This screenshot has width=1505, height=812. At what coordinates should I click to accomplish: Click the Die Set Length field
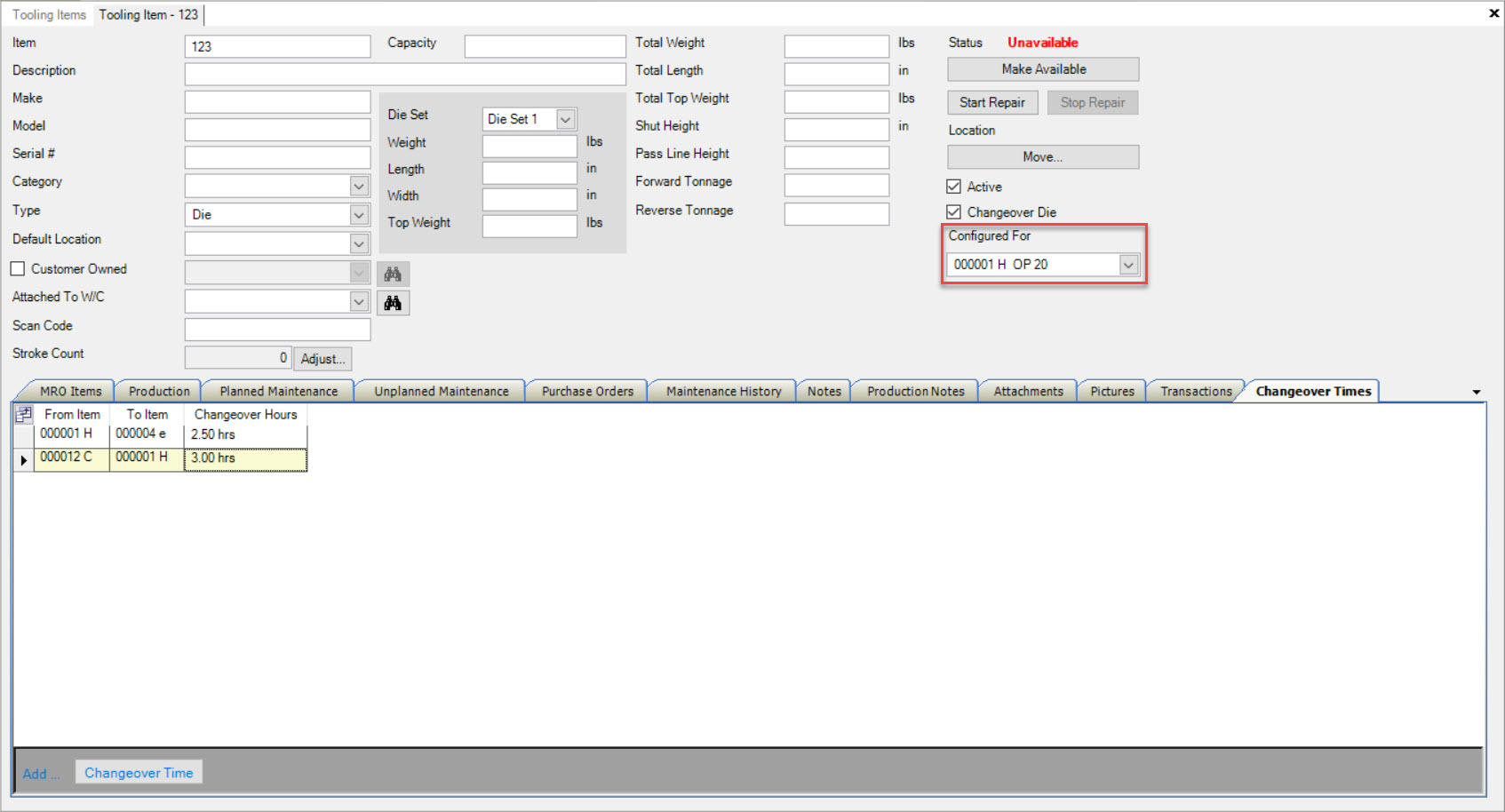tap(530, 172)
